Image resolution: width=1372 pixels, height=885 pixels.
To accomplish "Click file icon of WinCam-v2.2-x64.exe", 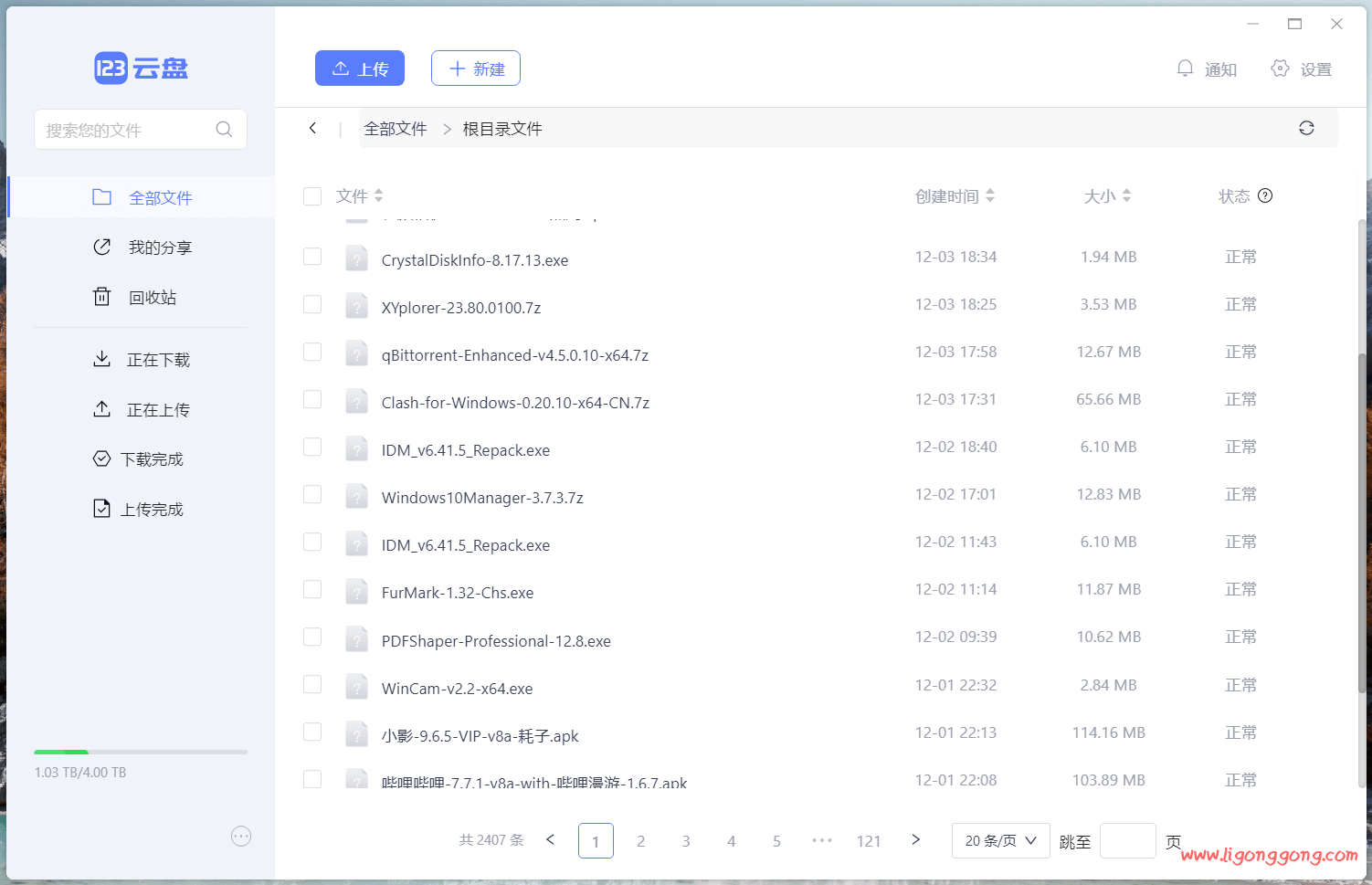I will coord(356,687).
